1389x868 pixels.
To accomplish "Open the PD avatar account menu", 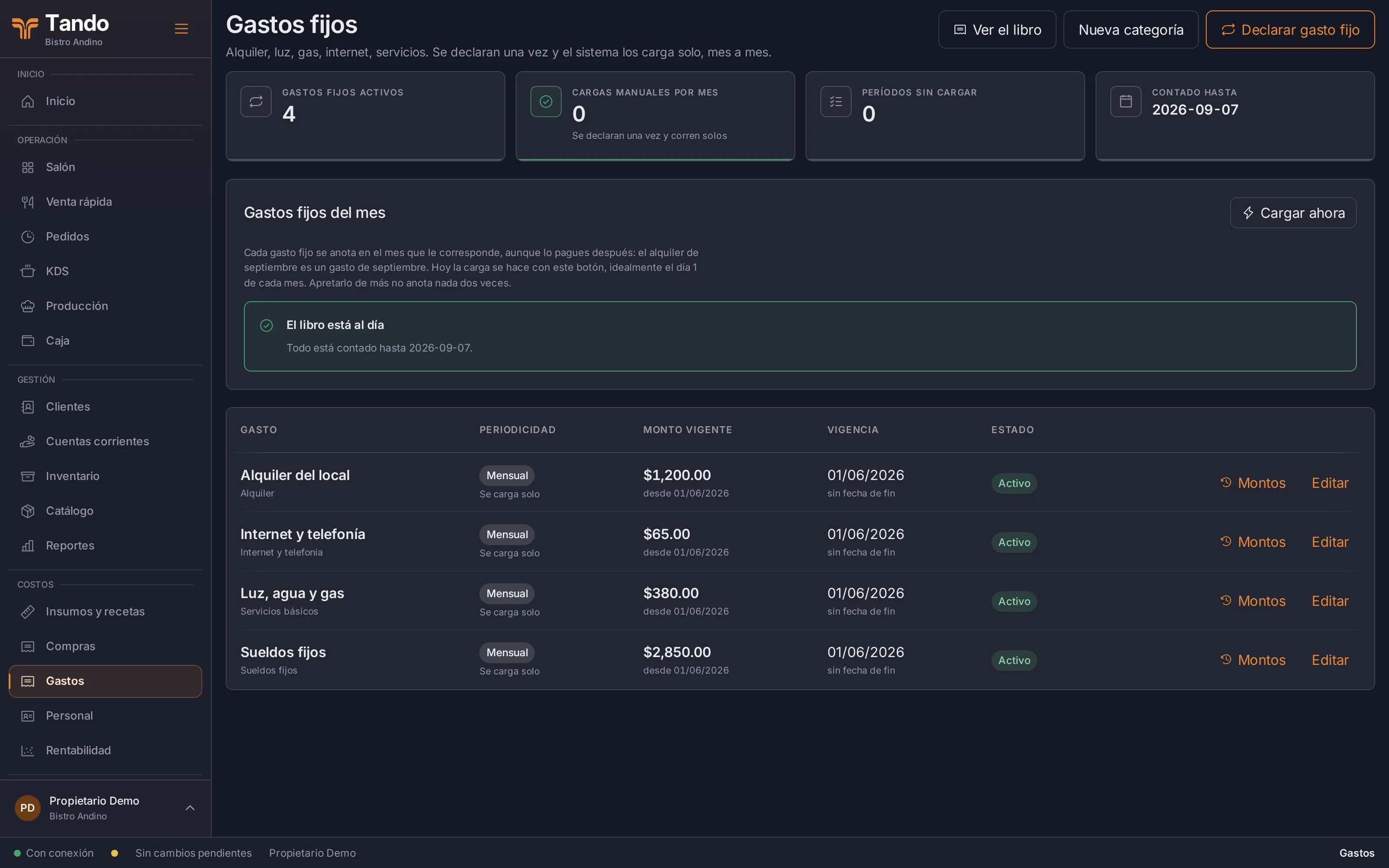I will [x=27, y=808].
